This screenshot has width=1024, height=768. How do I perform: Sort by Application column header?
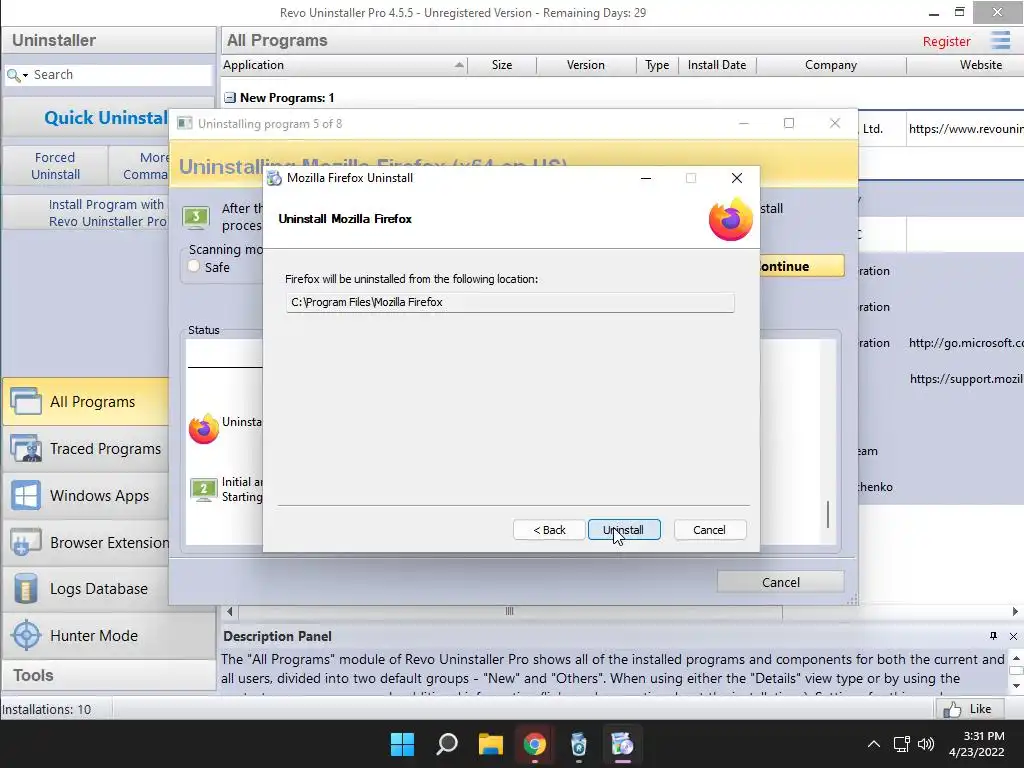(344, 65)
